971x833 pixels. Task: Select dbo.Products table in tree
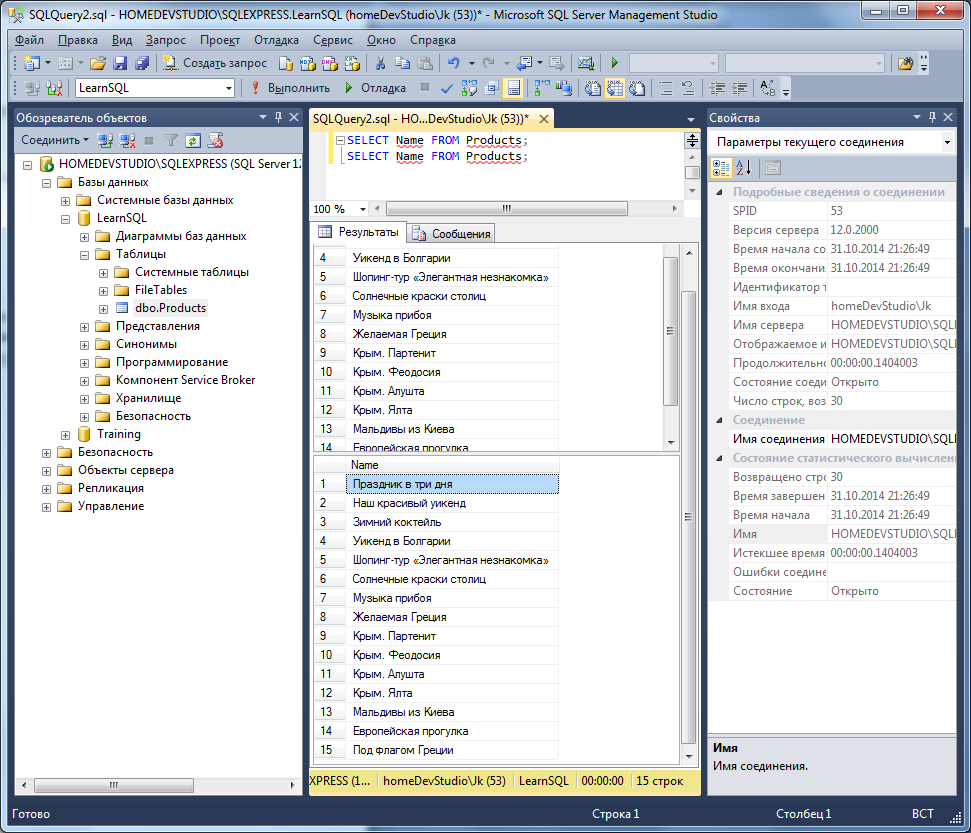(x=170, y=308)
